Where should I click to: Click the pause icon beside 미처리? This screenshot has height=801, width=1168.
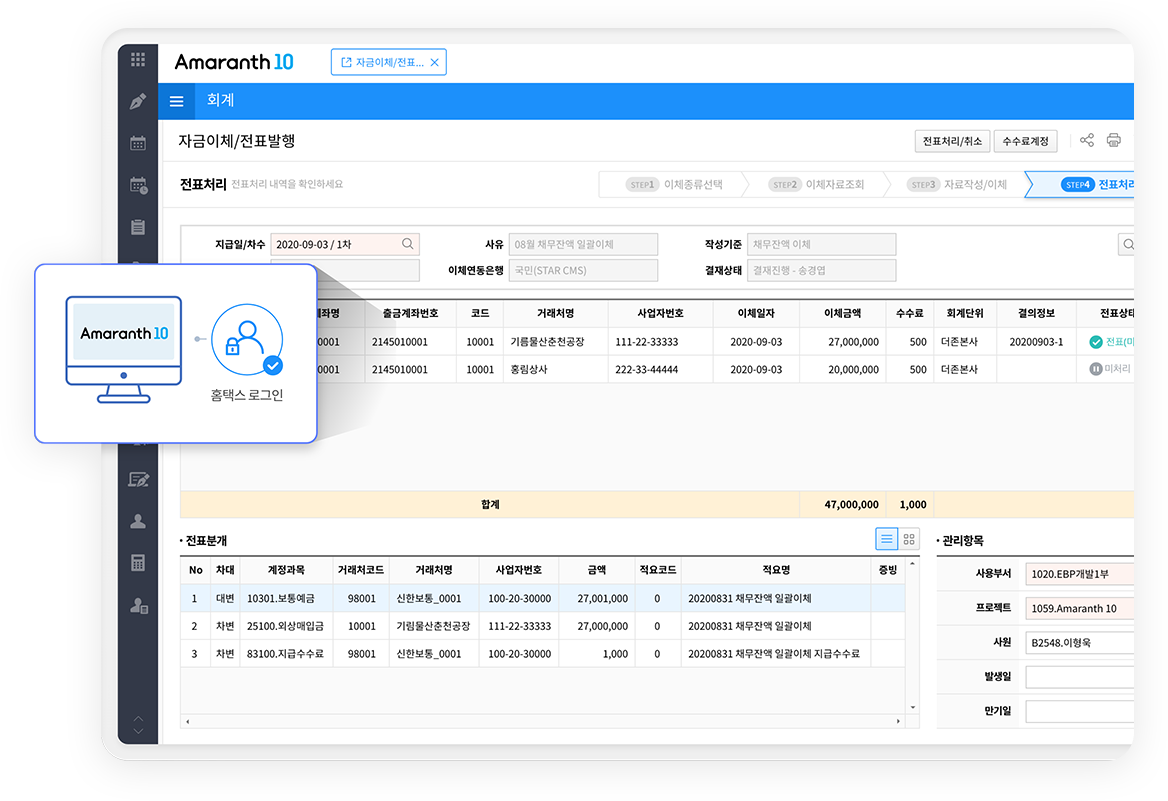click(x=1096, y=369)
